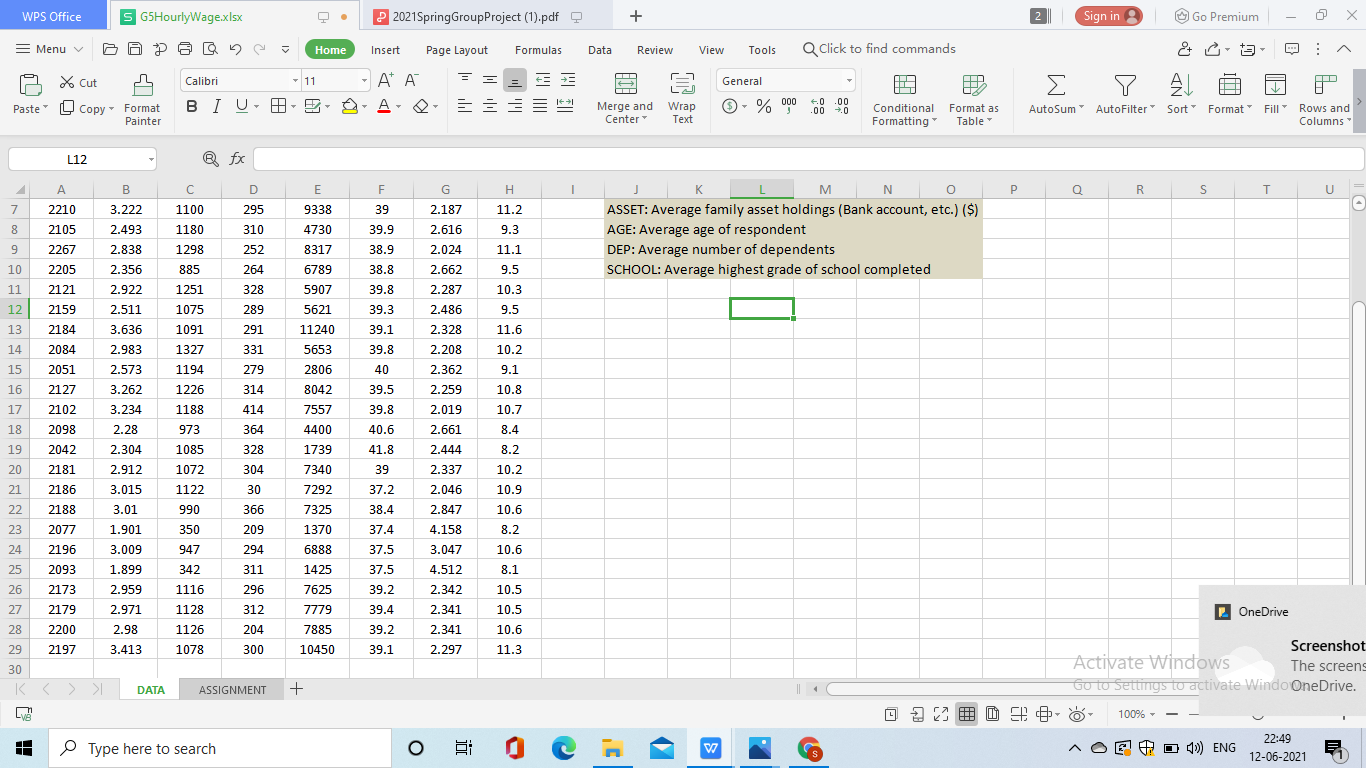The height and width of the screenshot is (768, 1366).
Task: Apply comma style (000) number format
Action: (789, 106)
